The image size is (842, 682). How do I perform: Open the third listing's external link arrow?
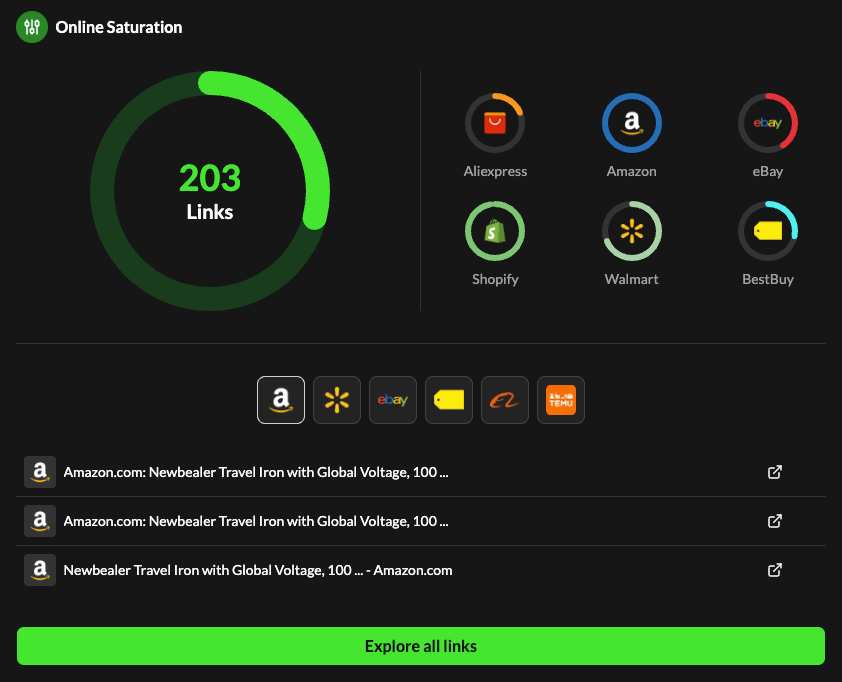[x=775, y=570]
